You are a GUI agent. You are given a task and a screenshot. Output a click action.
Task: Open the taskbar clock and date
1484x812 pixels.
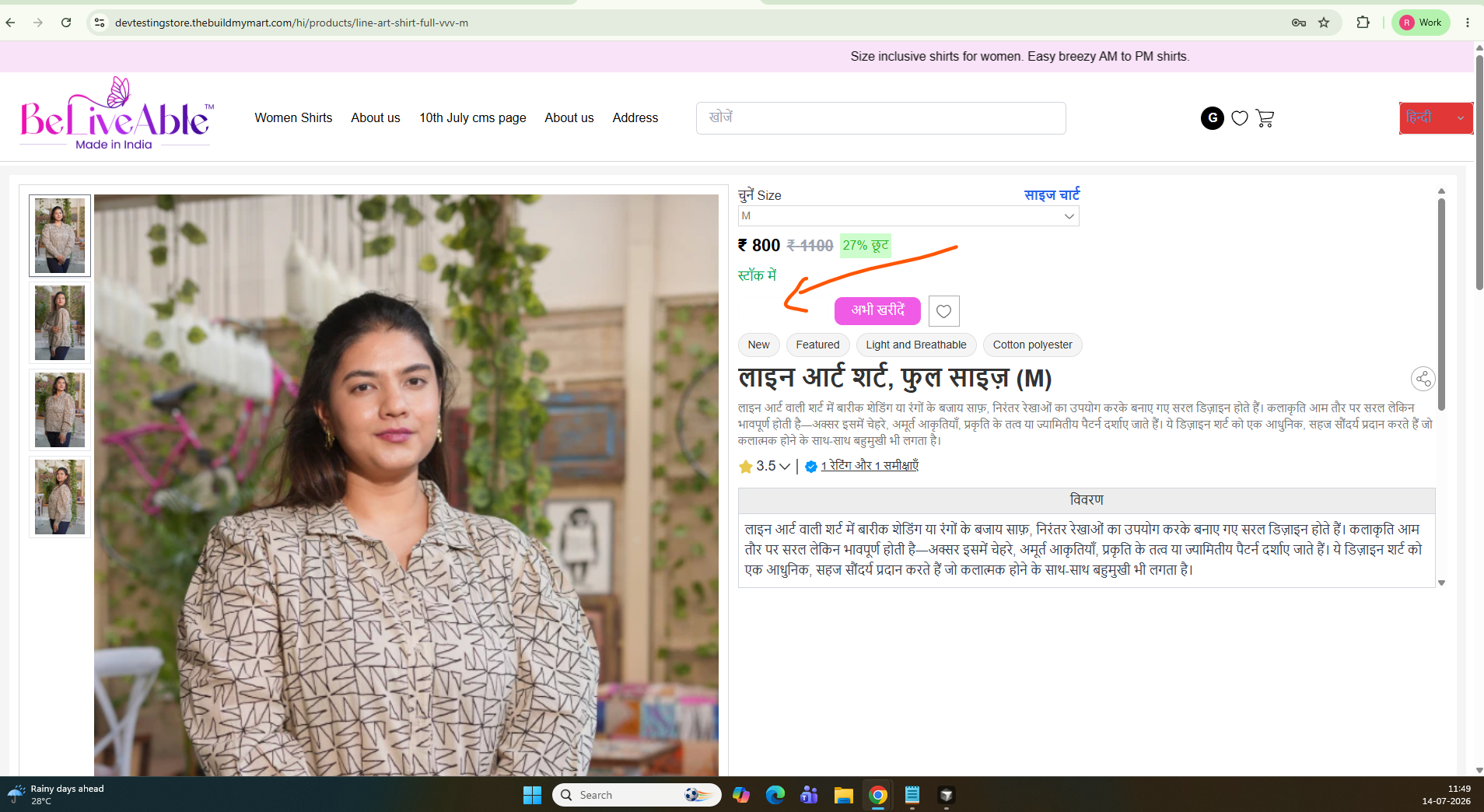(1446, 794)
